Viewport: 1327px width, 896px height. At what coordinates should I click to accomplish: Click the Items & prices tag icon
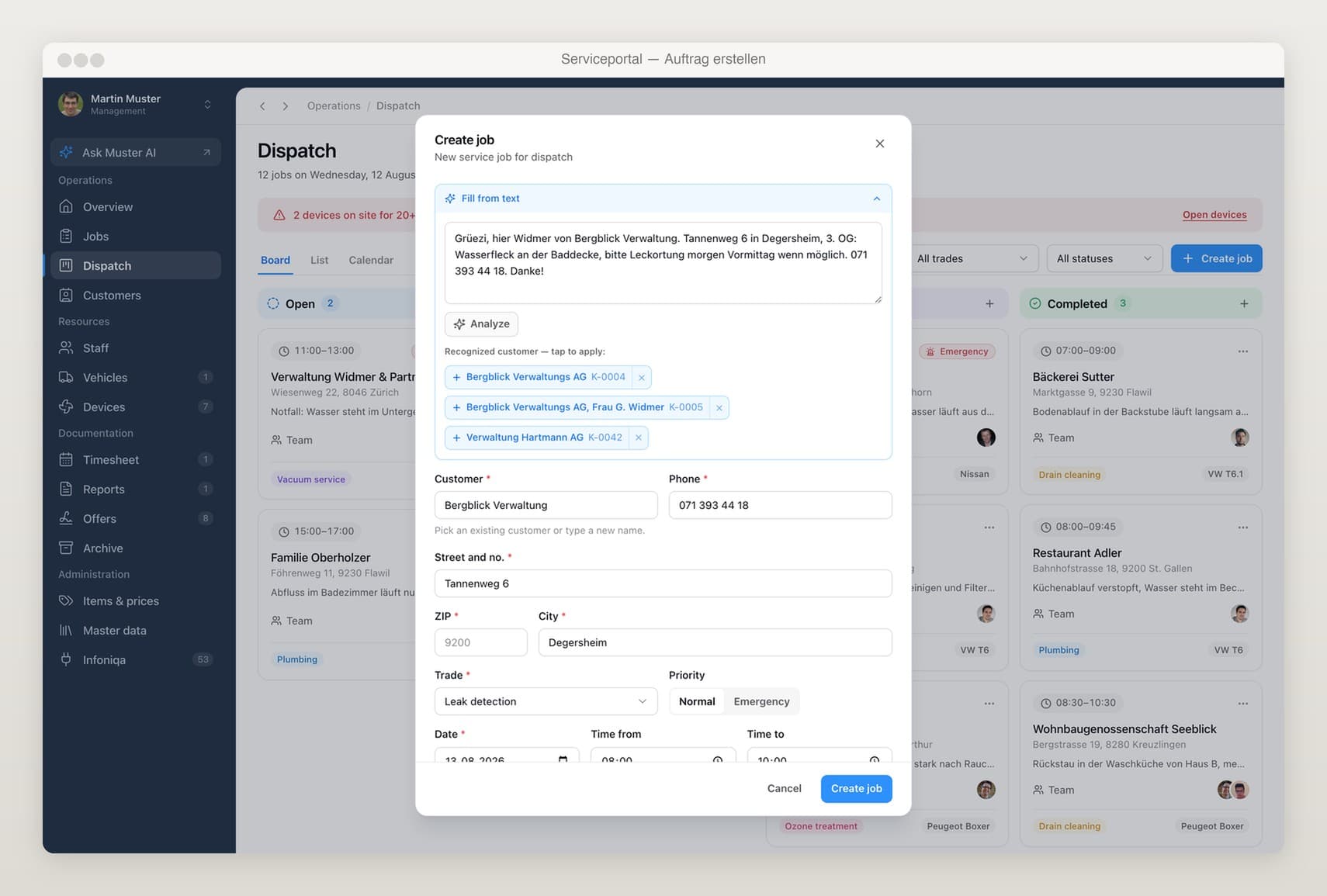click(66, 600)
